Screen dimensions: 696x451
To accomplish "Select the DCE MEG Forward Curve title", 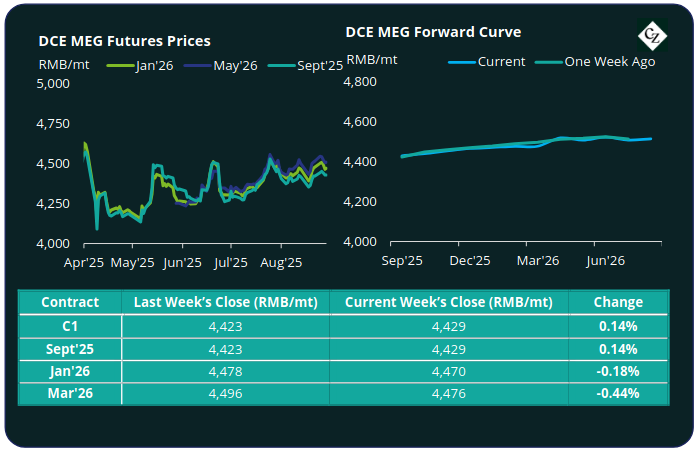I will coord(433,32).
